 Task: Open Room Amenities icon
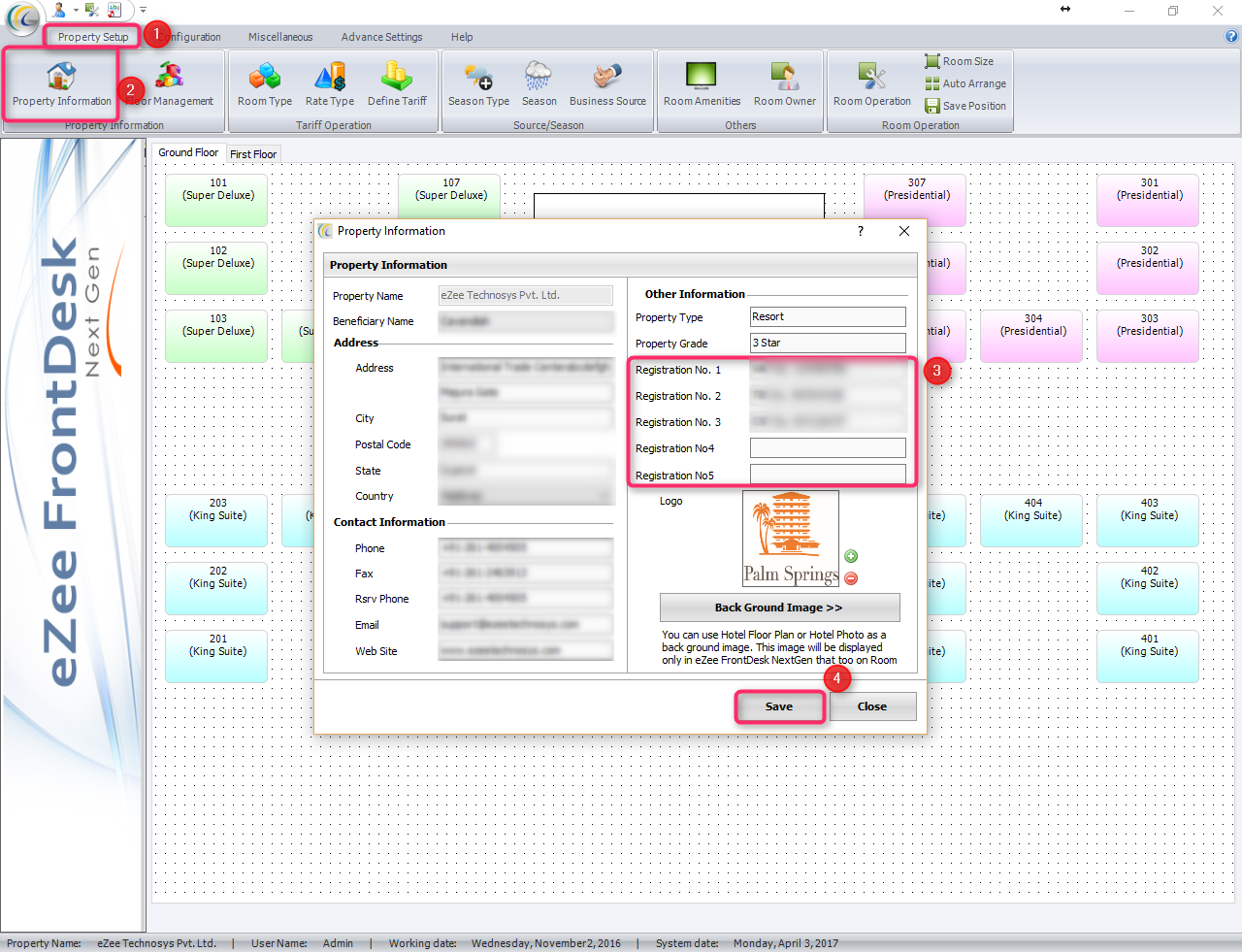702,83
